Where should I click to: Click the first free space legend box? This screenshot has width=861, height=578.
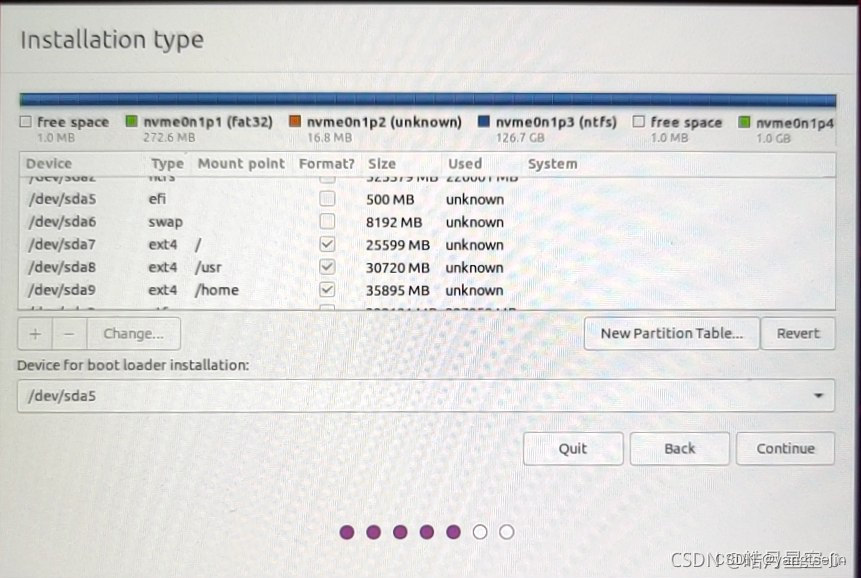click(25, 121)
